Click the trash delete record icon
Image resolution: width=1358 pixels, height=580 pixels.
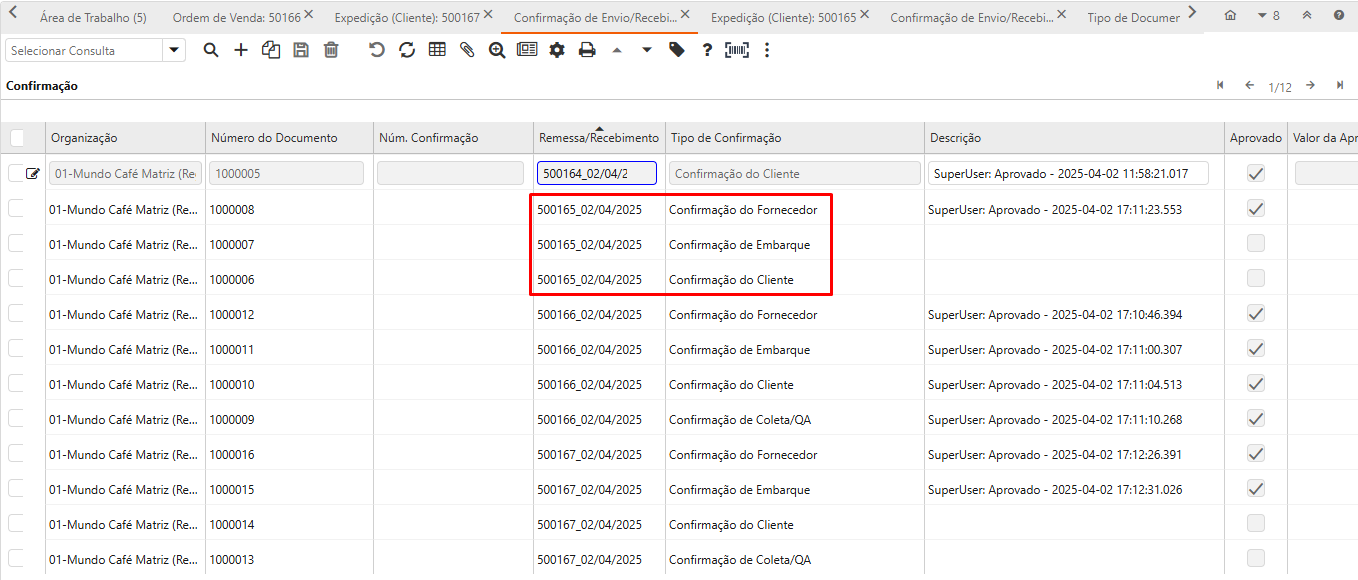tap(331, 50)
